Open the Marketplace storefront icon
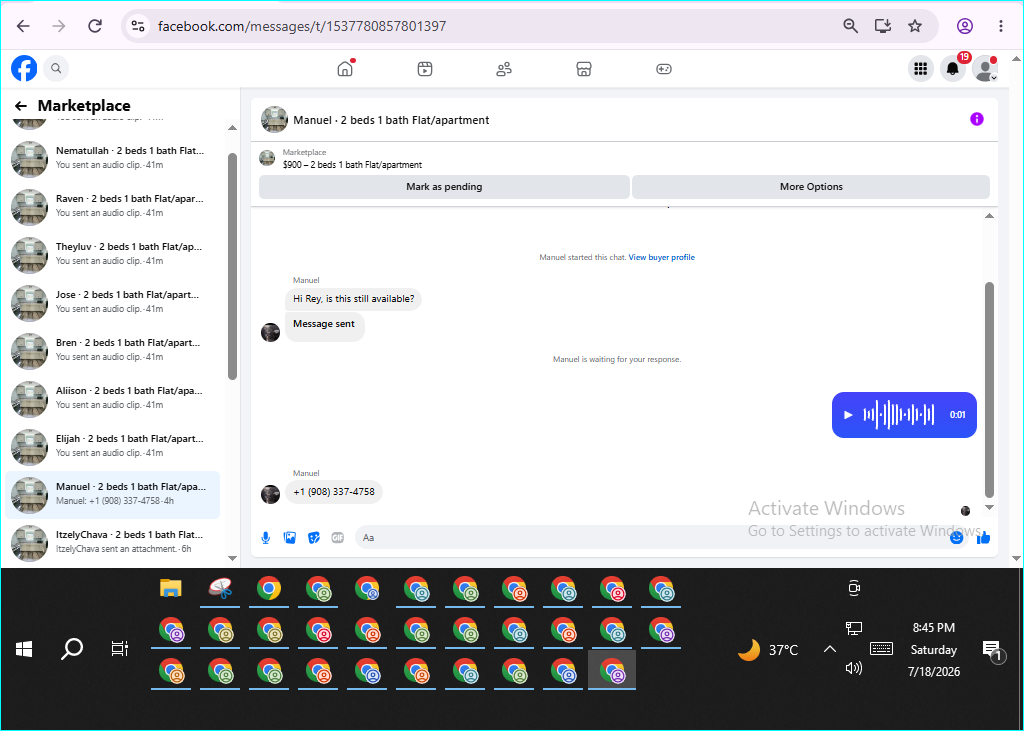 tap(583, 69)
